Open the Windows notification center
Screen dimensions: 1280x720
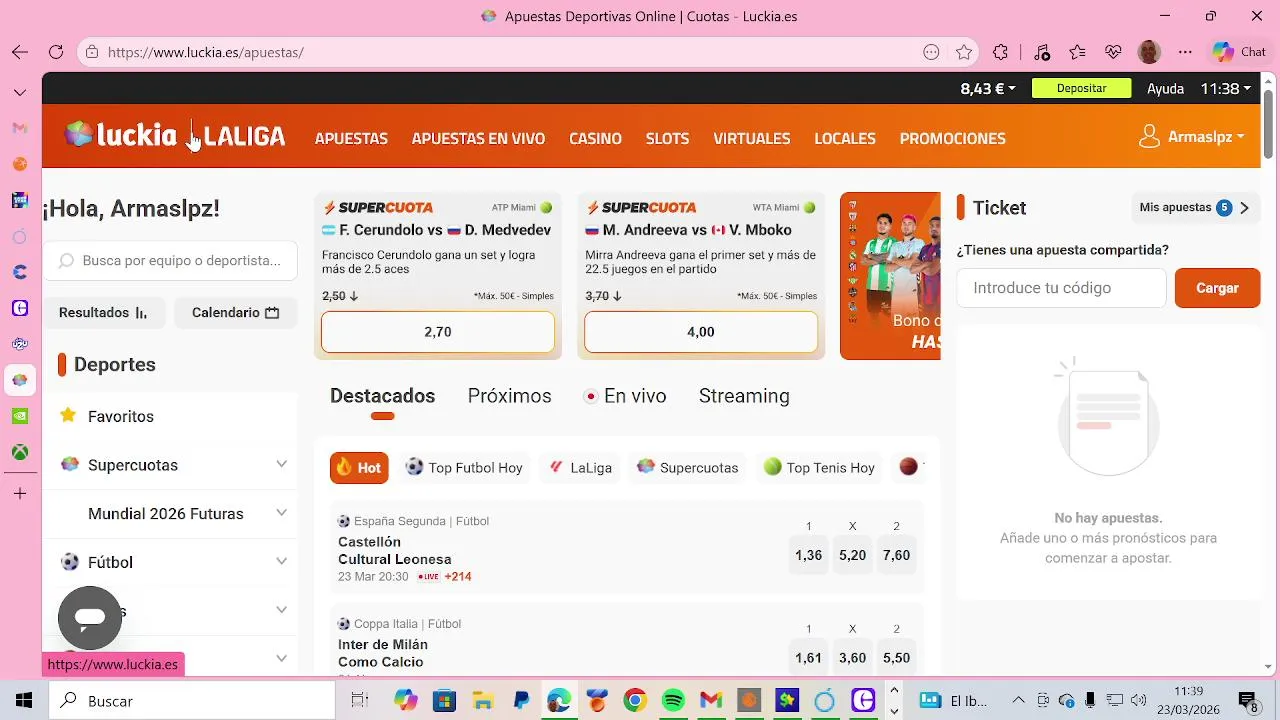point(1247,701)
